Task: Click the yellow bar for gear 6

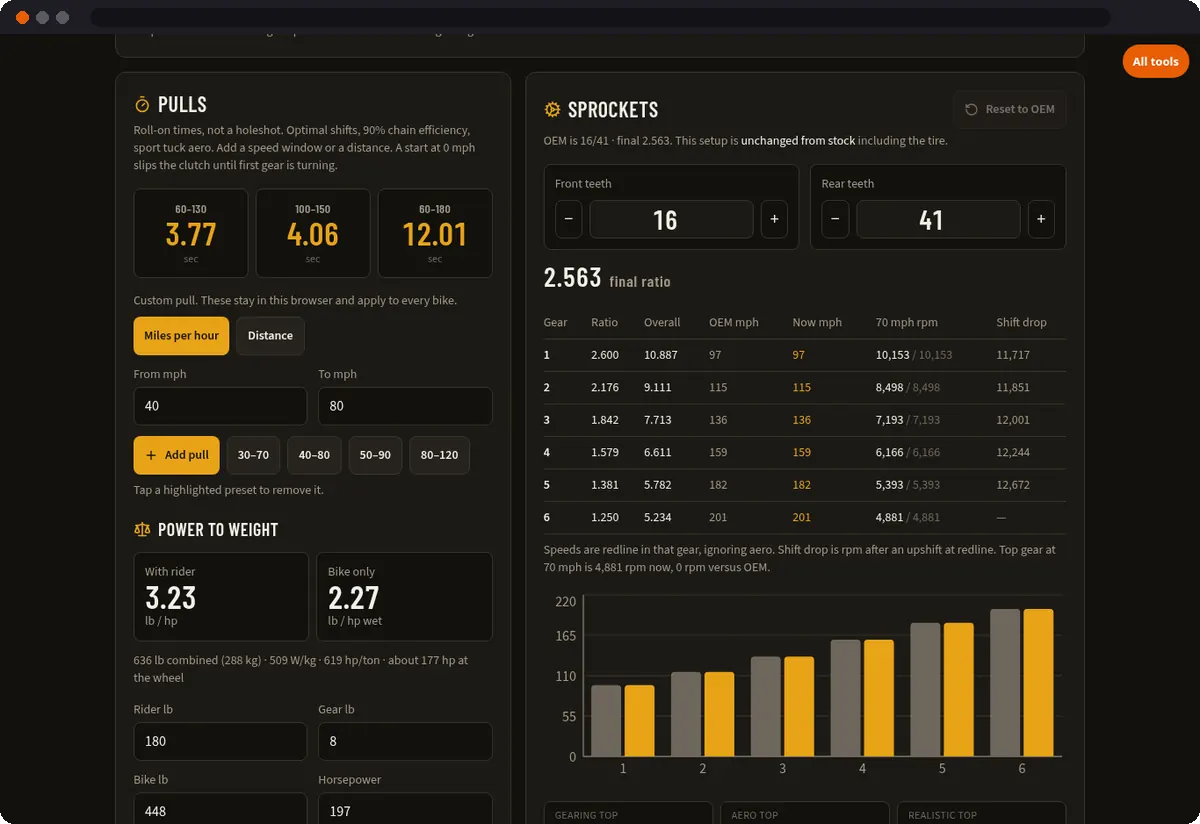Action: click(x=1038, y=683)
